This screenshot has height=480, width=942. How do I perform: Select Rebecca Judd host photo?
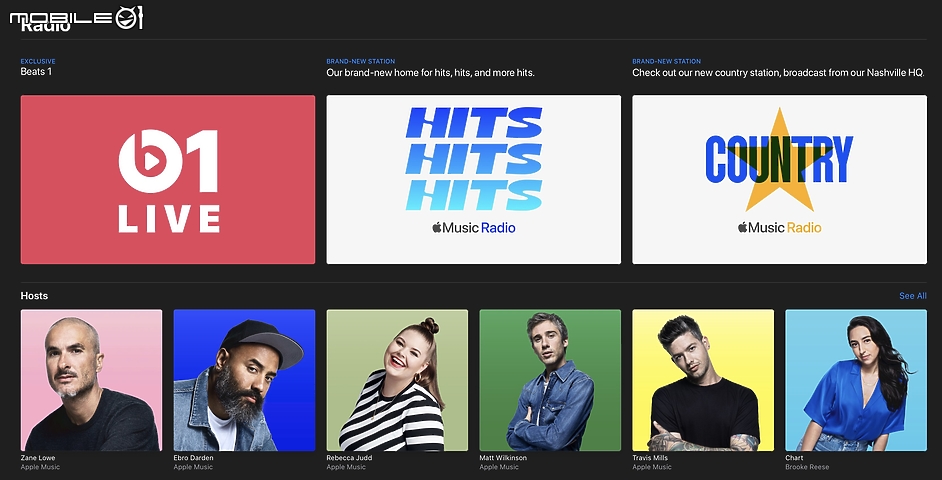pyautogui.click(x=397, y=380)
